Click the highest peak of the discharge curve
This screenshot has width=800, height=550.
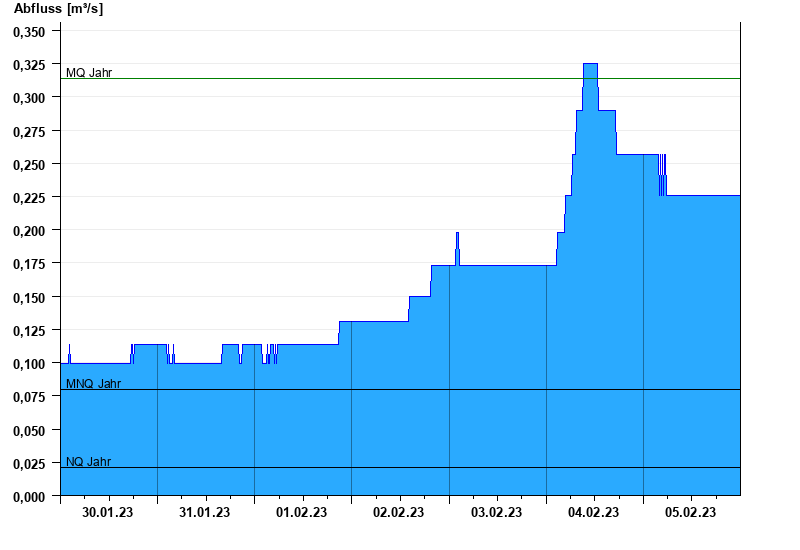click(590, 64)
